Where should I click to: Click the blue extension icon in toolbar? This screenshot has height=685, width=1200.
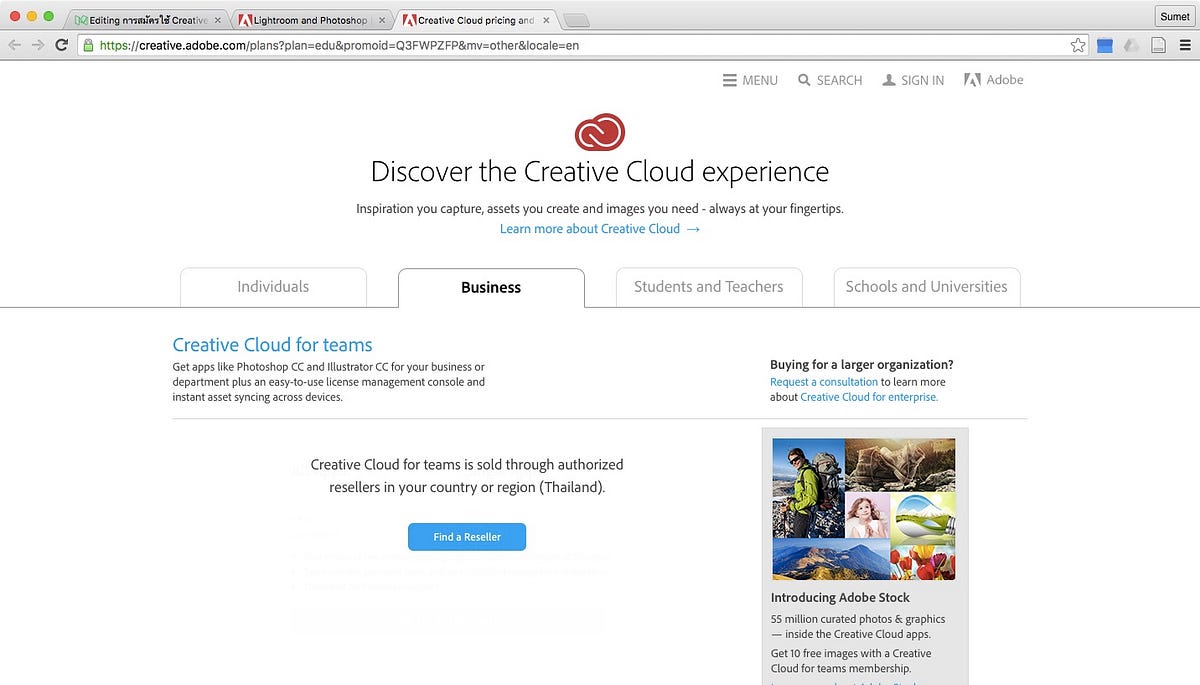coord(1105,45)
